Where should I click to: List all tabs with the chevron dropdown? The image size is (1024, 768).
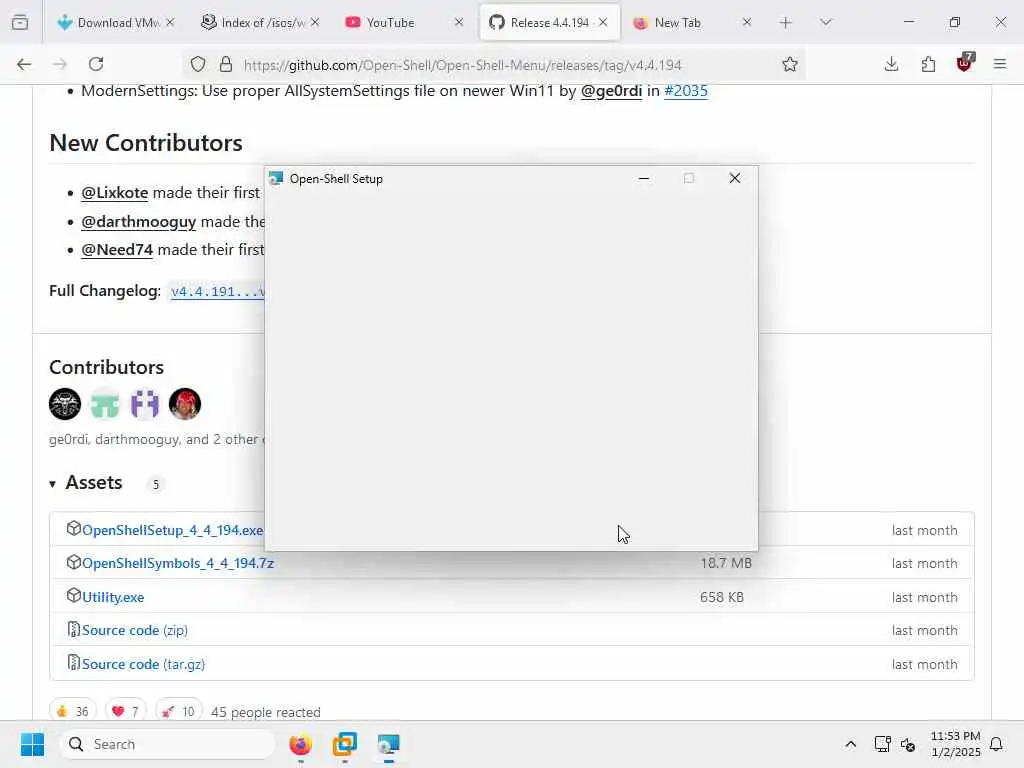coord(826,23)
